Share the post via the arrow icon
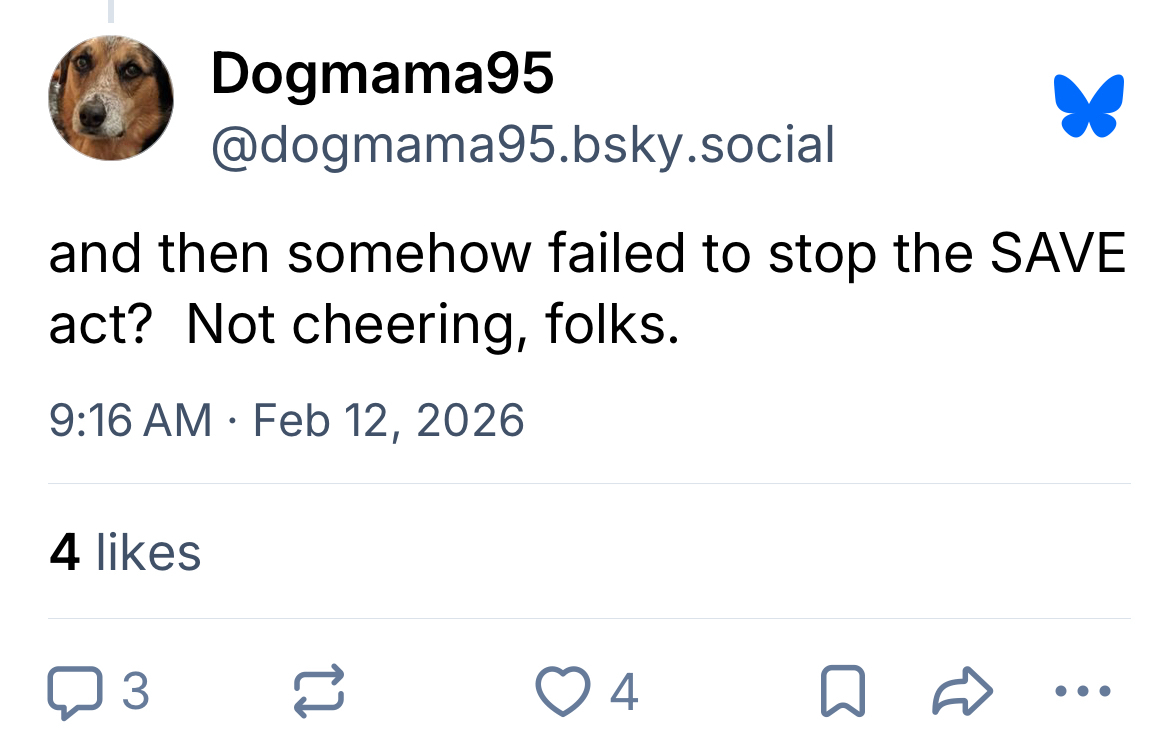 point(962,691)
